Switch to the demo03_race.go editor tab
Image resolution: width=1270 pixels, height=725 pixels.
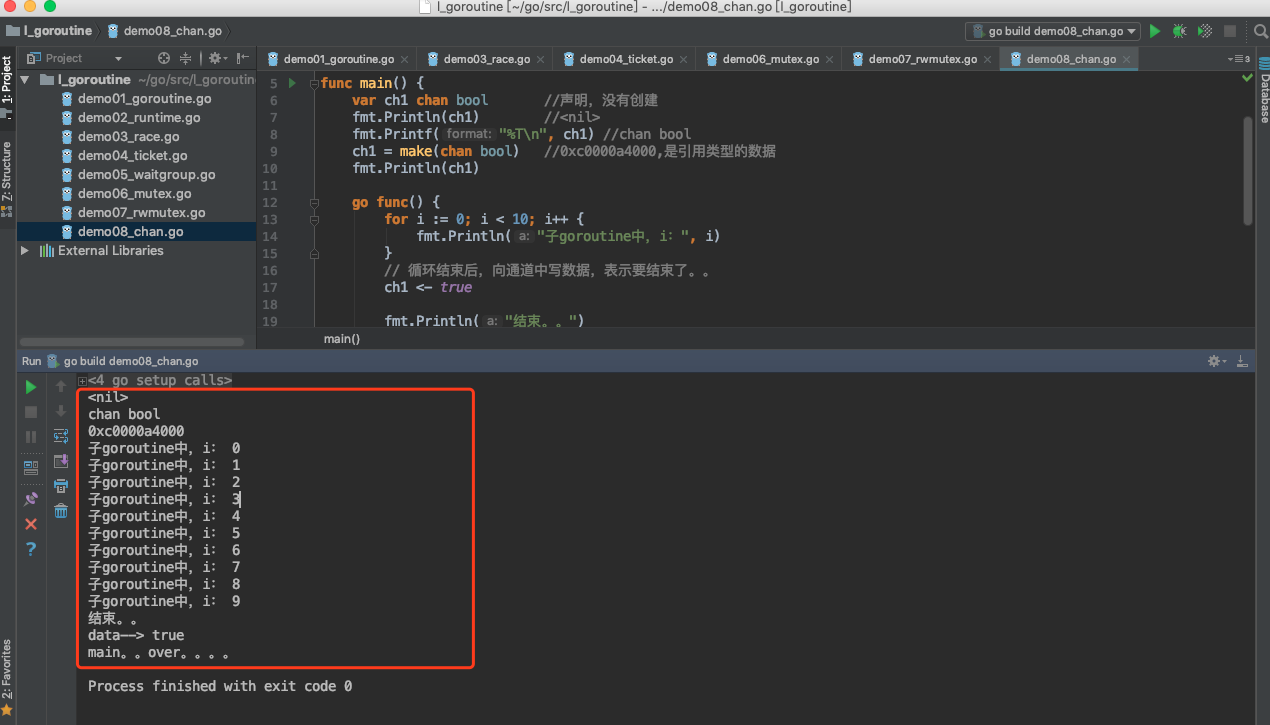coord(485,59)
